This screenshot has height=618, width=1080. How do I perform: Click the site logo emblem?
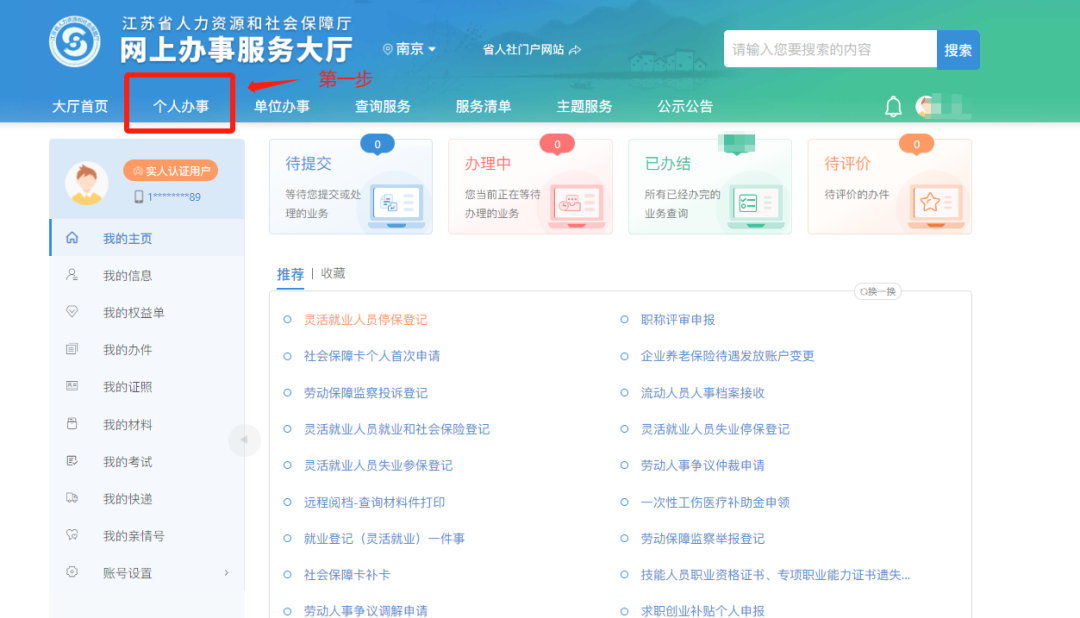click(x=76, y=40)
